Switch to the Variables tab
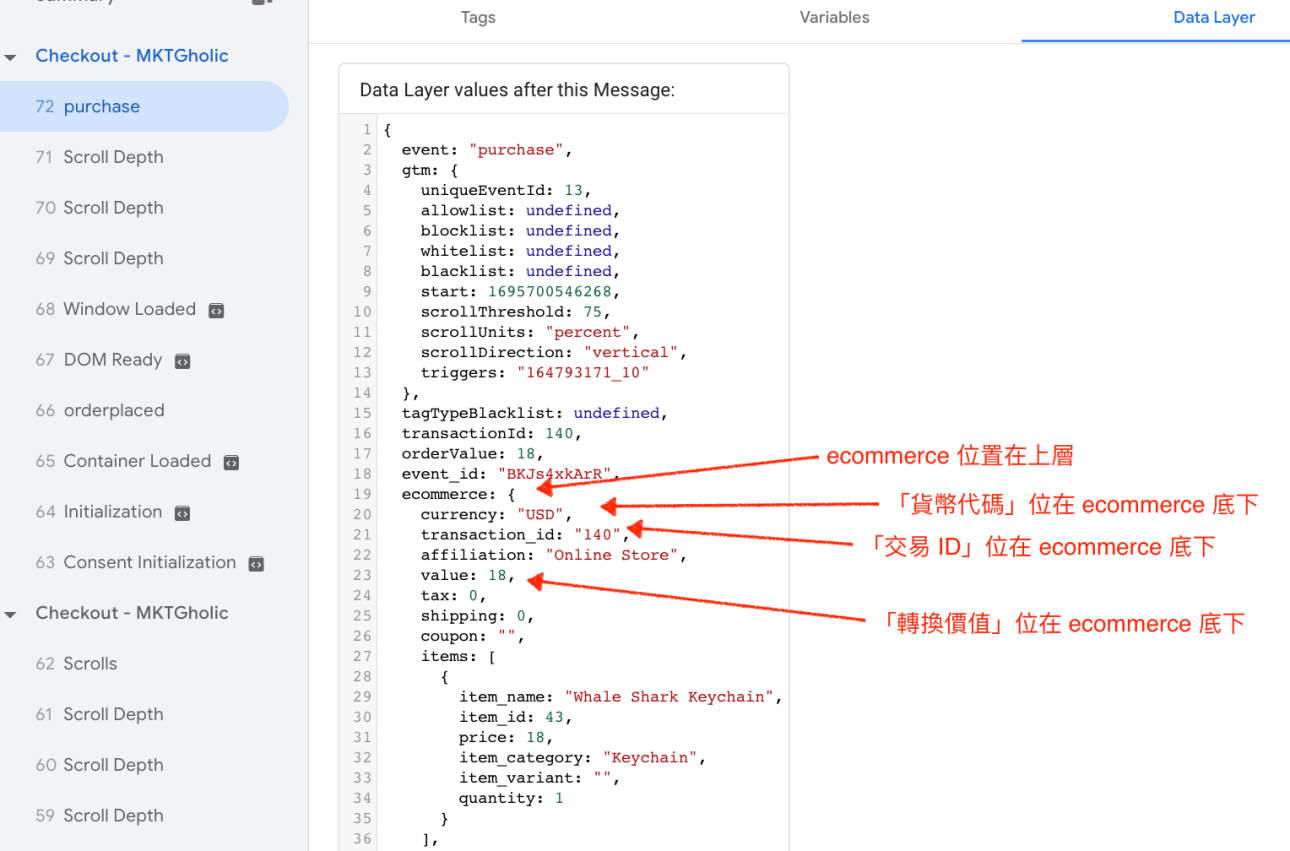 [x=834, y=18]
